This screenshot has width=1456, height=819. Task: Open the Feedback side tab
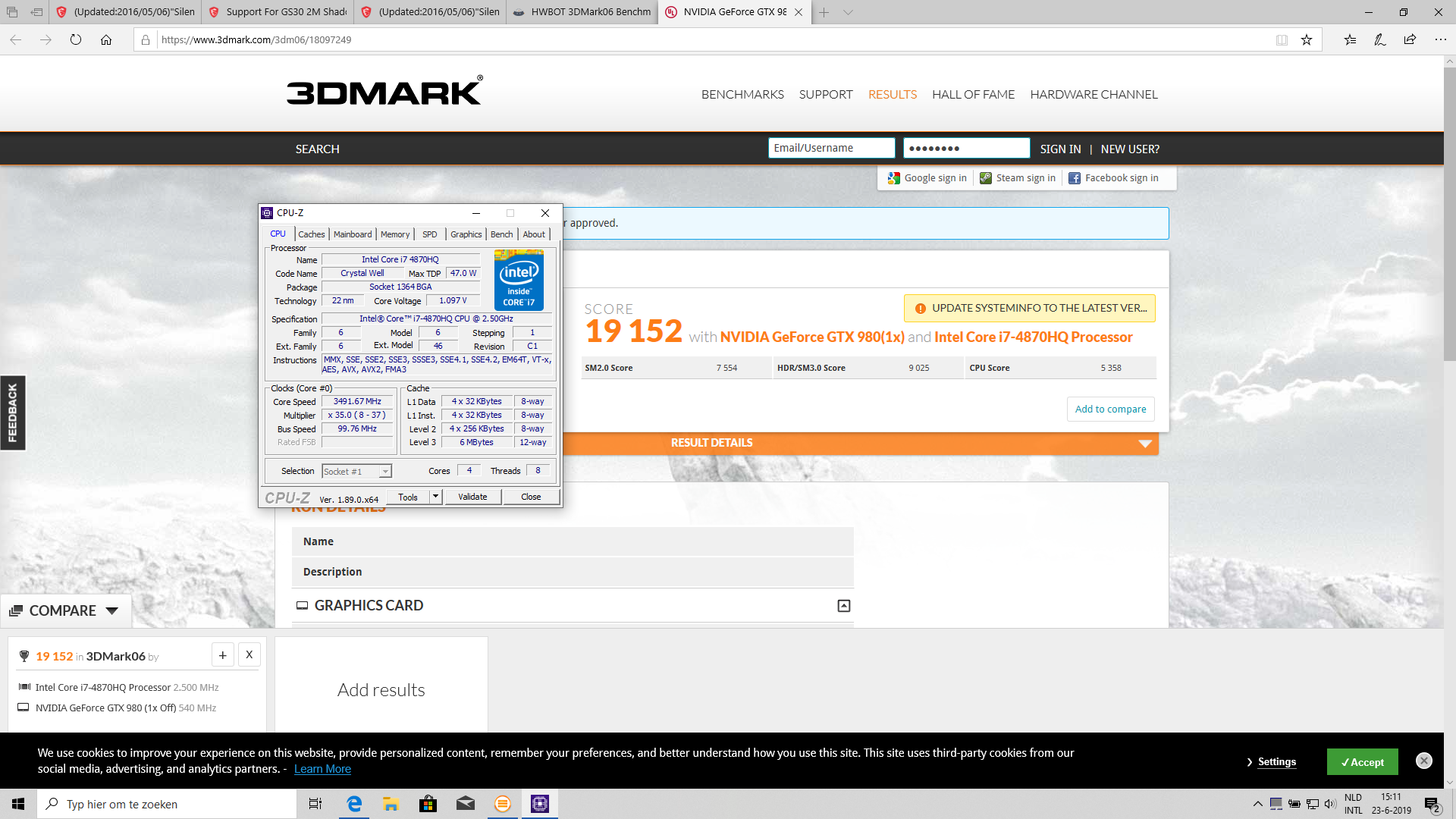click(13, 413)
